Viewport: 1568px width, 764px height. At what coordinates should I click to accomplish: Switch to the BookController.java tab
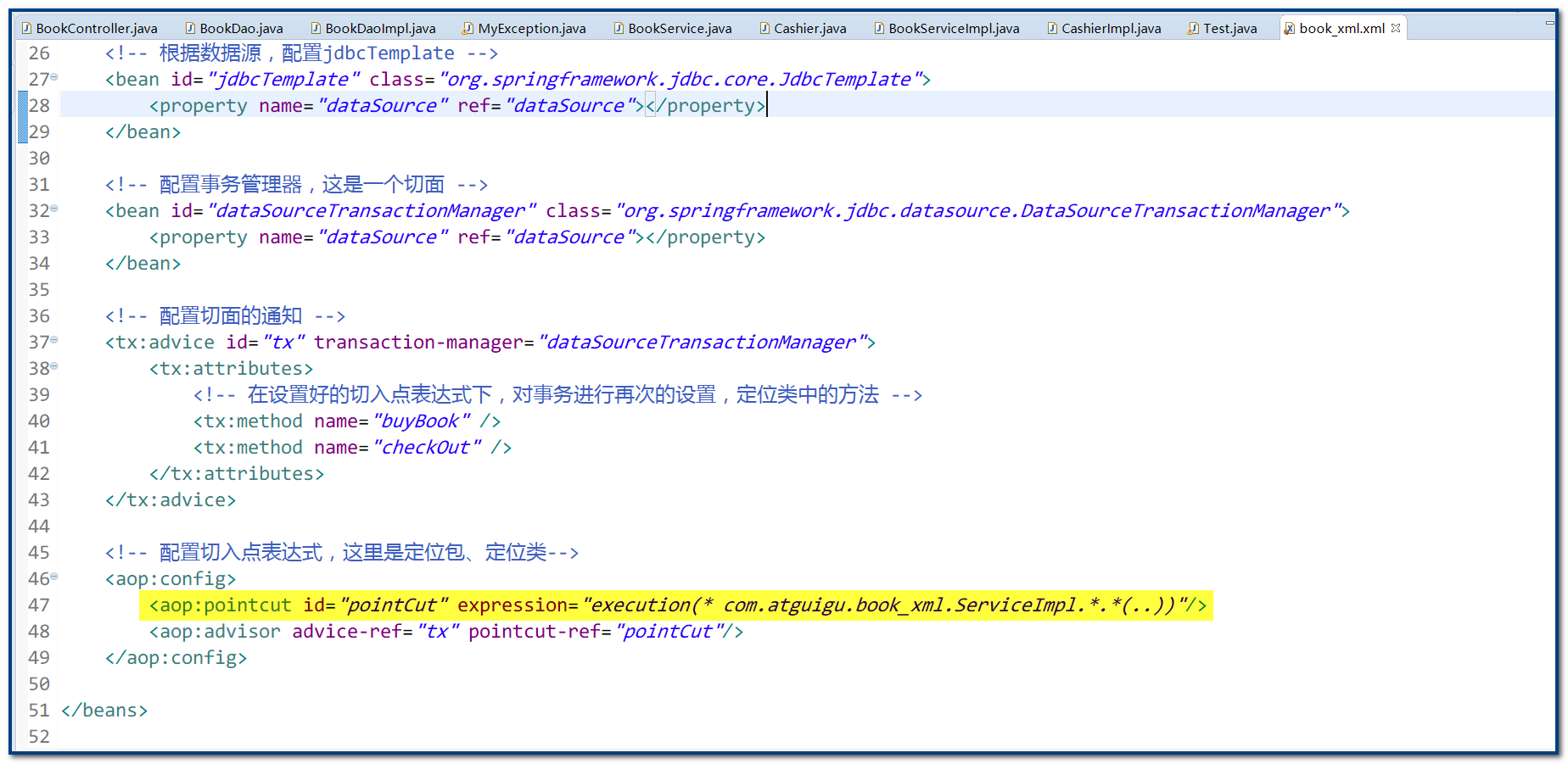tap(90, 28)
